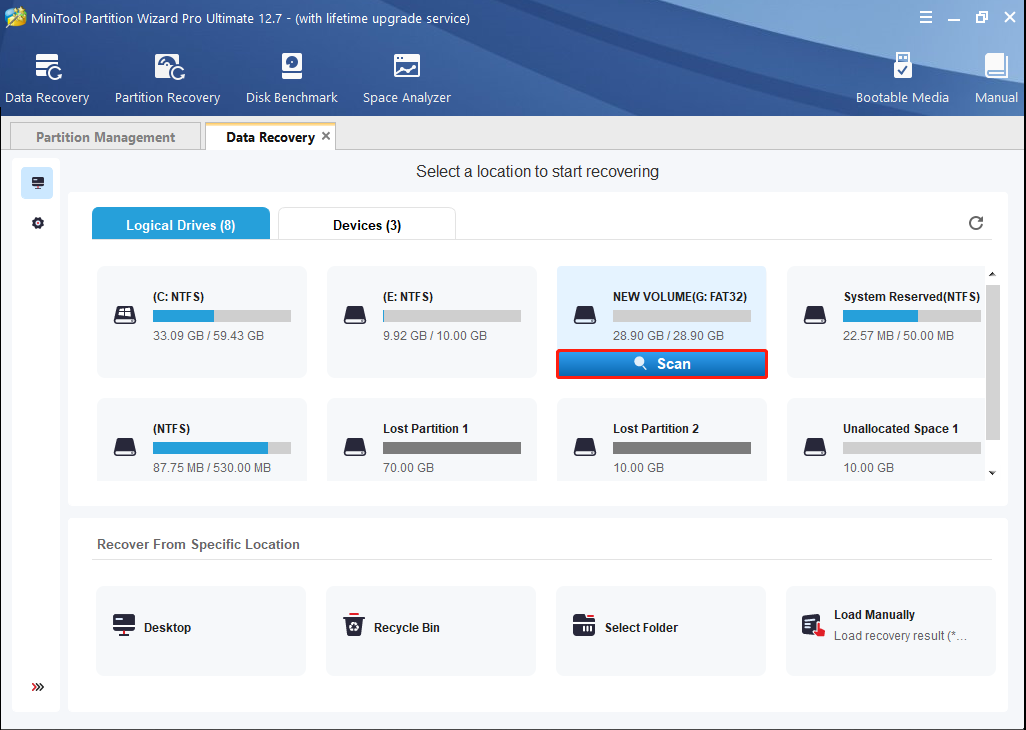Close the Data Recovery tab
The width and height of the screenshot is (1026, 730).
click(x=326, y=136)
